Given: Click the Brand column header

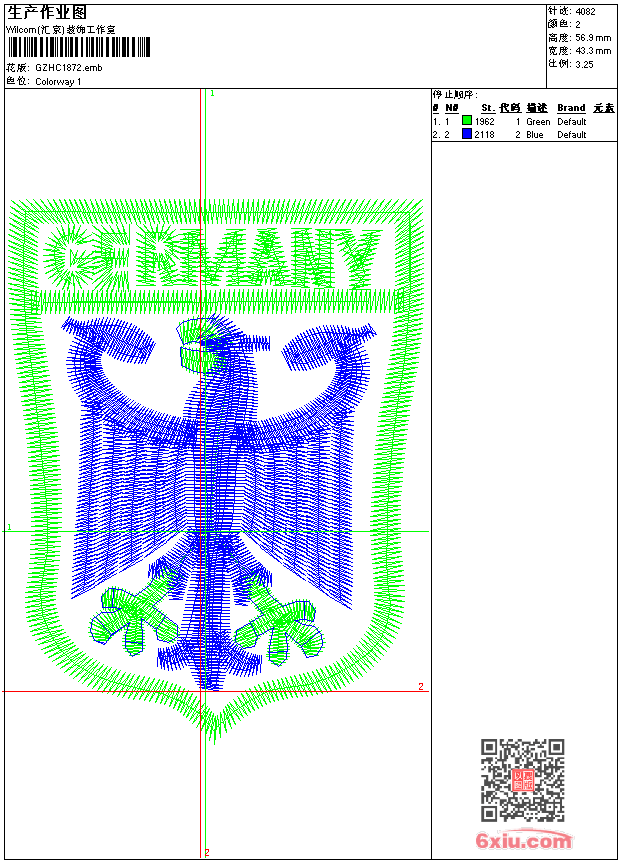Looking at the screenshot, I should tap(571, 108).
